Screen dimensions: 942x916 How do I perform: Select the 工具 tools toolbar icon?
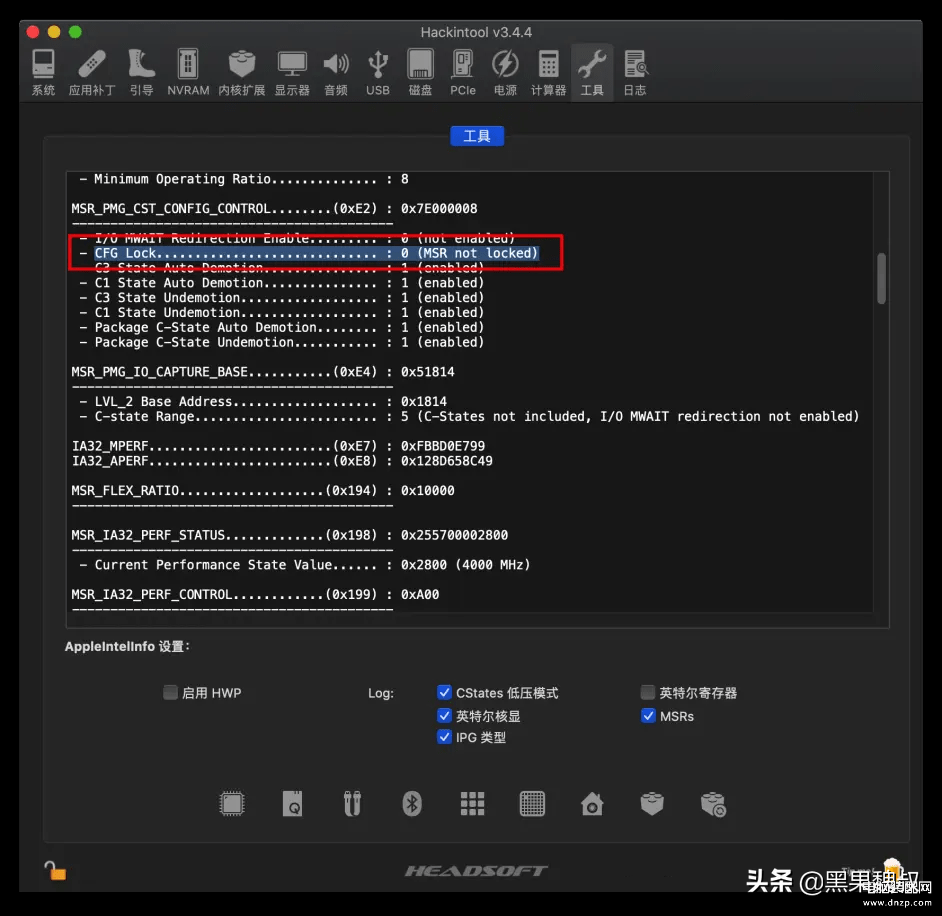tap(592, 72)
